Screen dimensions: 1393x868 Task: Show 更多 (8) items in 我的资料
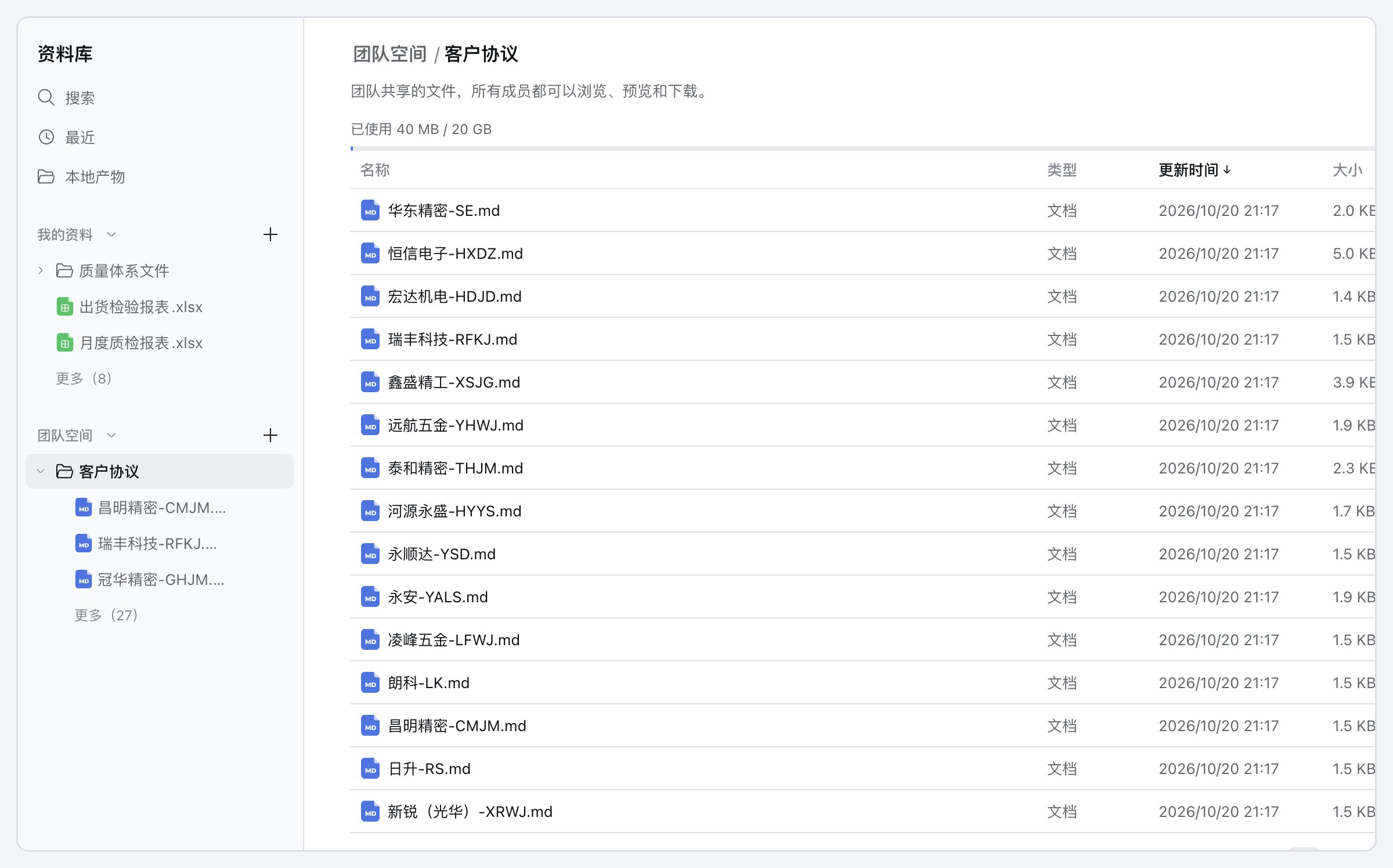[x=84, y=378]
